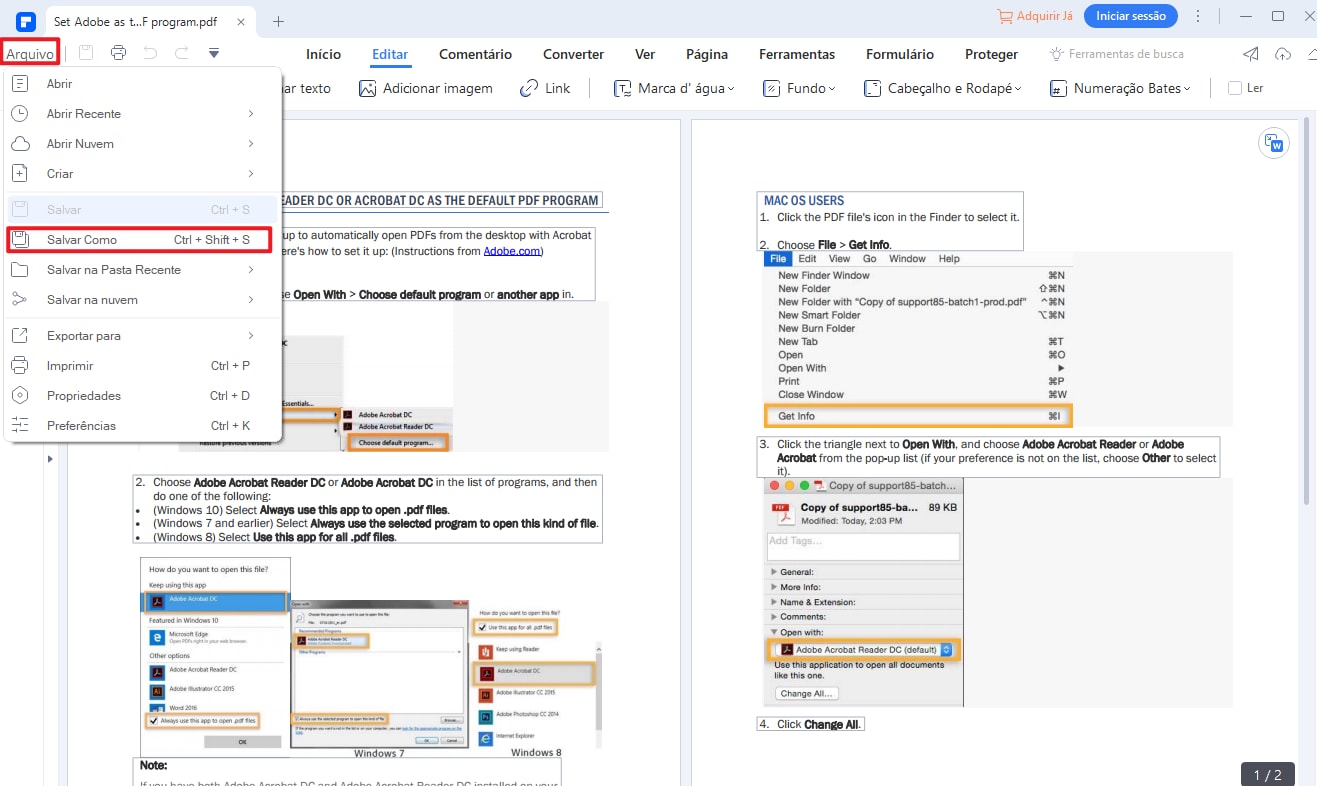The width and height of the screenshot is (1317, 786).
Task: Open the Ver tab
Action: 645,55
